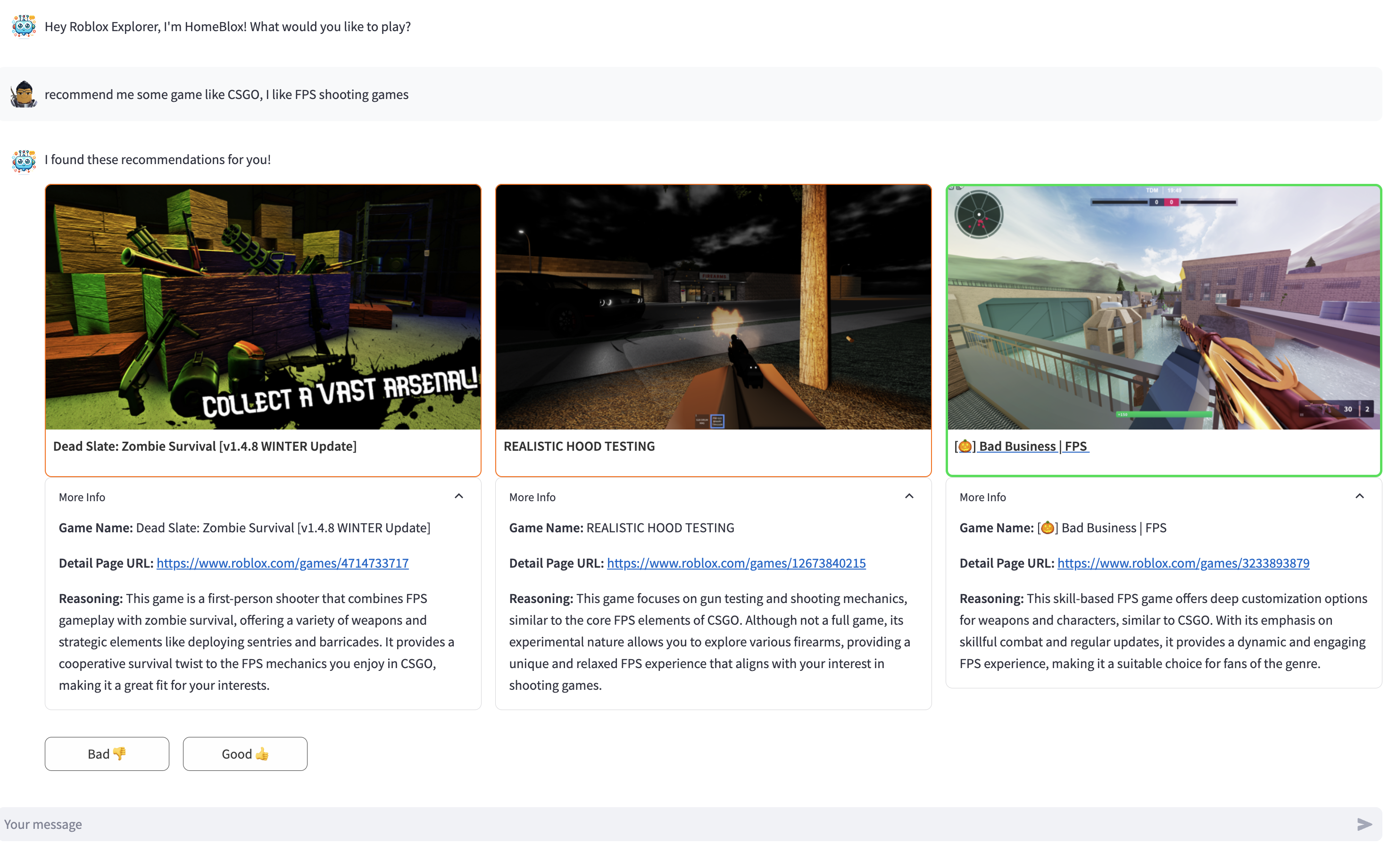Click the 'More Info' label under Dead Slate
This screenshot has height=868, width=1389.
point(82,497)
